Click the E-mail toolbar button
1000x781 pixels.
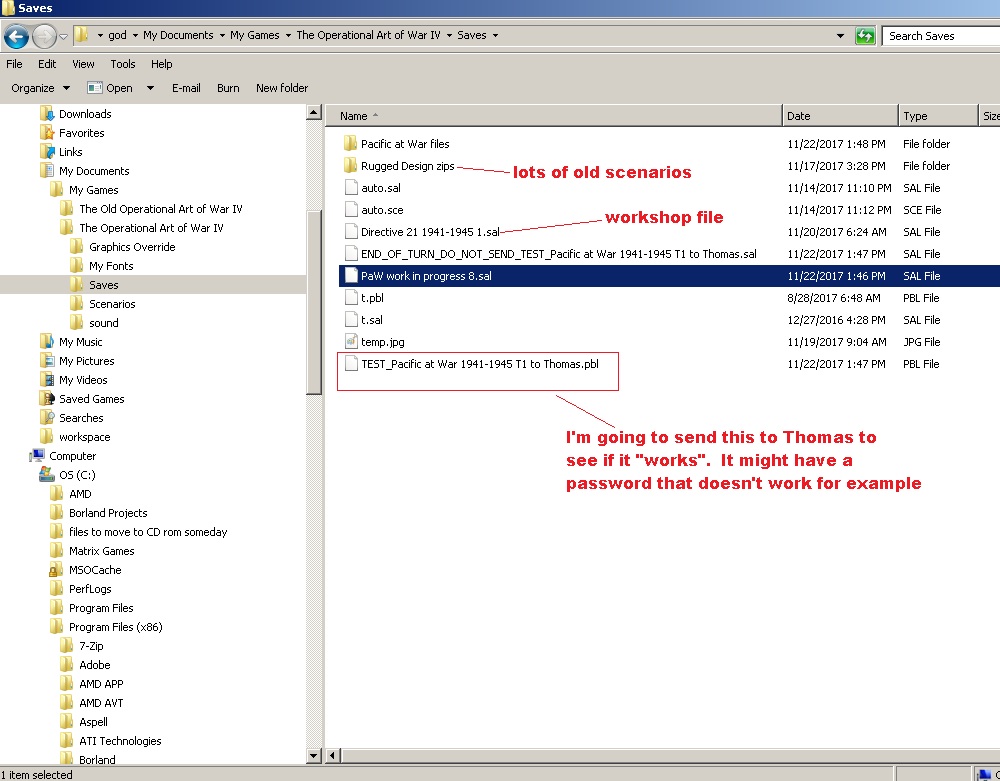coord(186,88)
